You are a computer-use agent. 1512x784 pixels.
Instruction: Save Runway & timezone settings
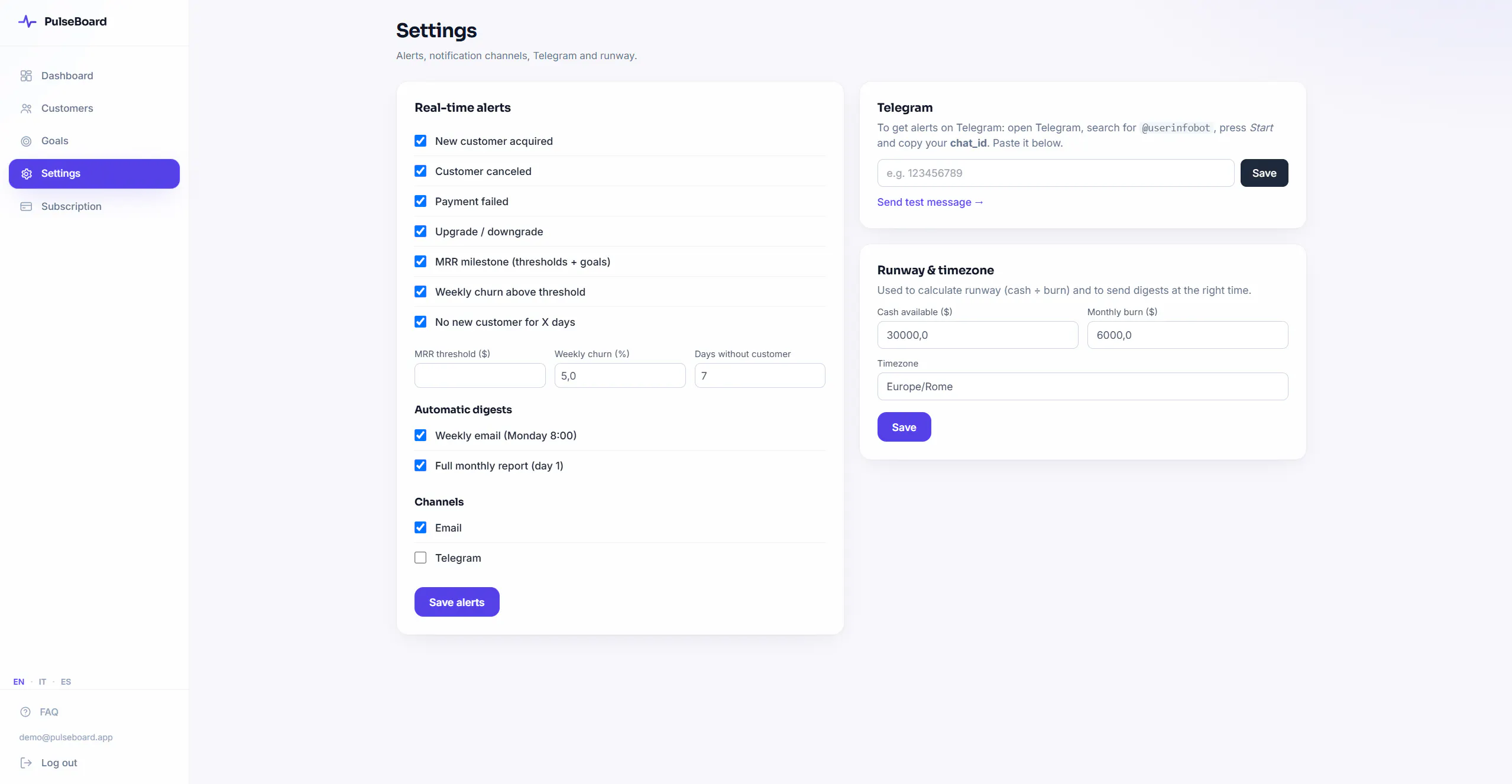904,427
